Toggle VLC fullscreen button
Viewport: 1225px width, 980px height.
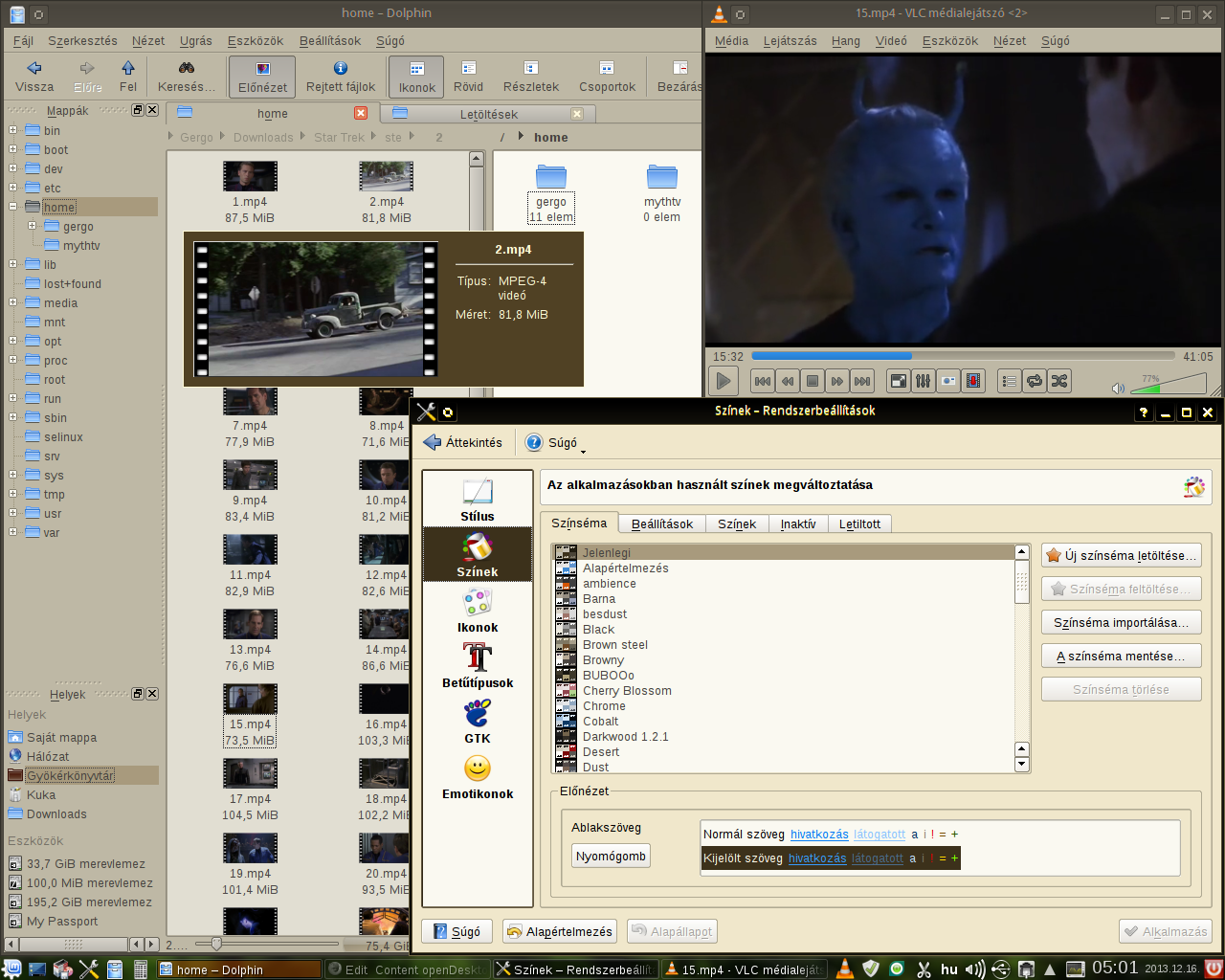tap(899, 381)
